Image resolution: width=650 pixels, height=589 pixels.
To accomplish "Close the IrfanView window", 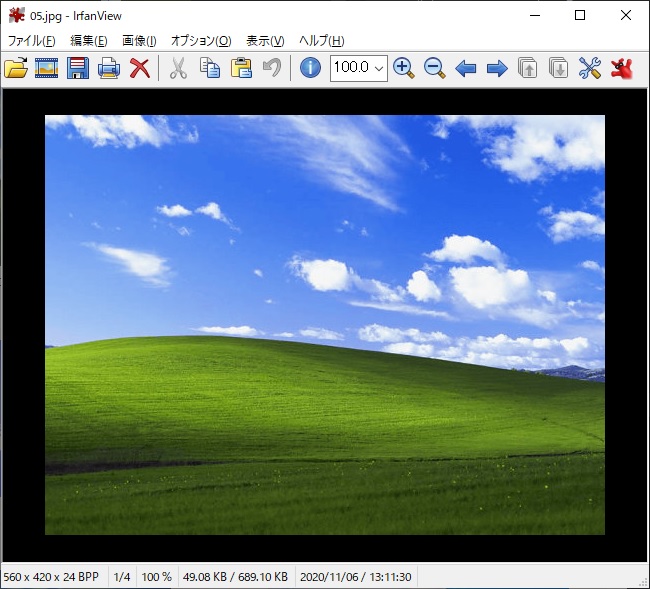I will (x=626, y=16).
